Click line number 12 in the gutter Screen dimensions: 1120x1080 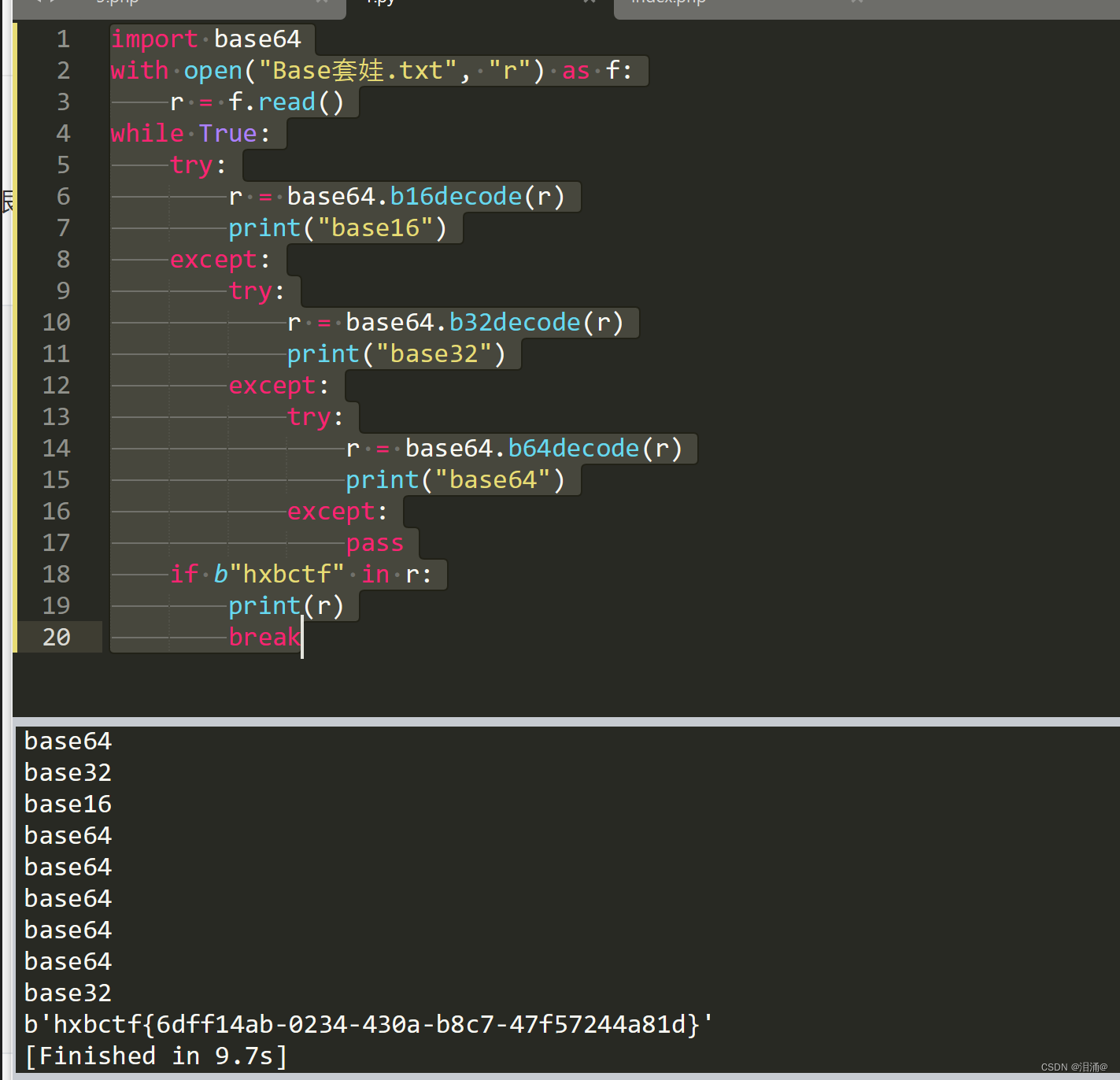[x=57, y=386]
